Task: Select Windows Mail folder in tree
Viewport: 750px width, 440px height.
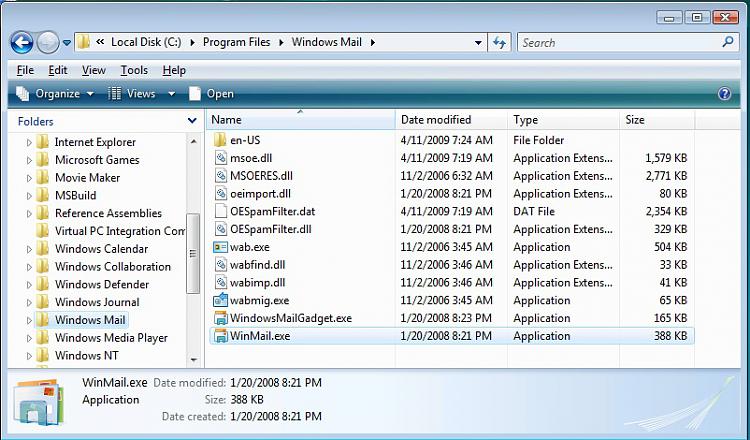Action: coord(90,320)
